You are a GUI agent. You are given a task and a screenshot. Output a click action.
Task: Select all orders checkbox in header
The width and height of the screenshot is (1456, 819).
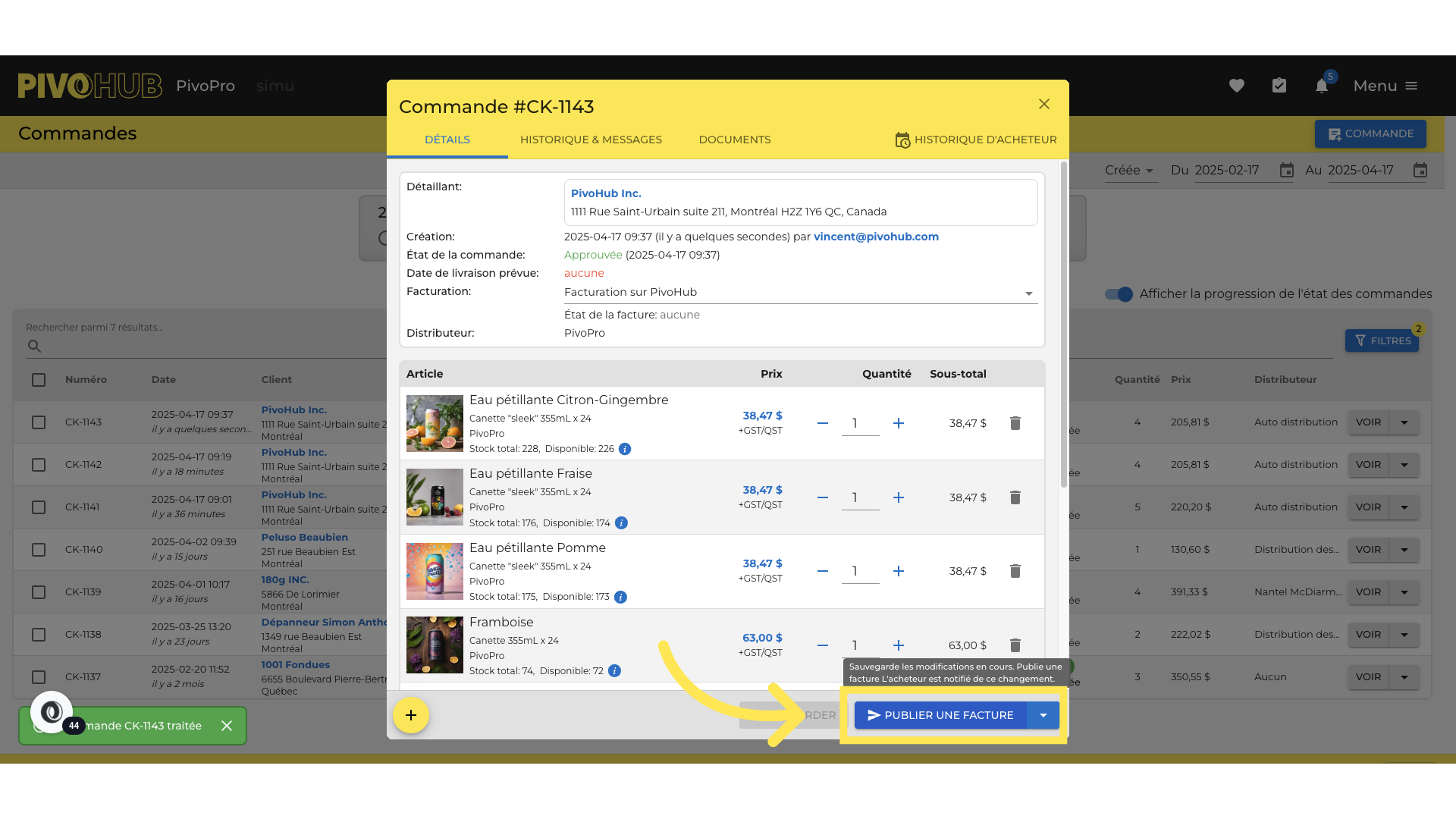click(x=39, y=380)
